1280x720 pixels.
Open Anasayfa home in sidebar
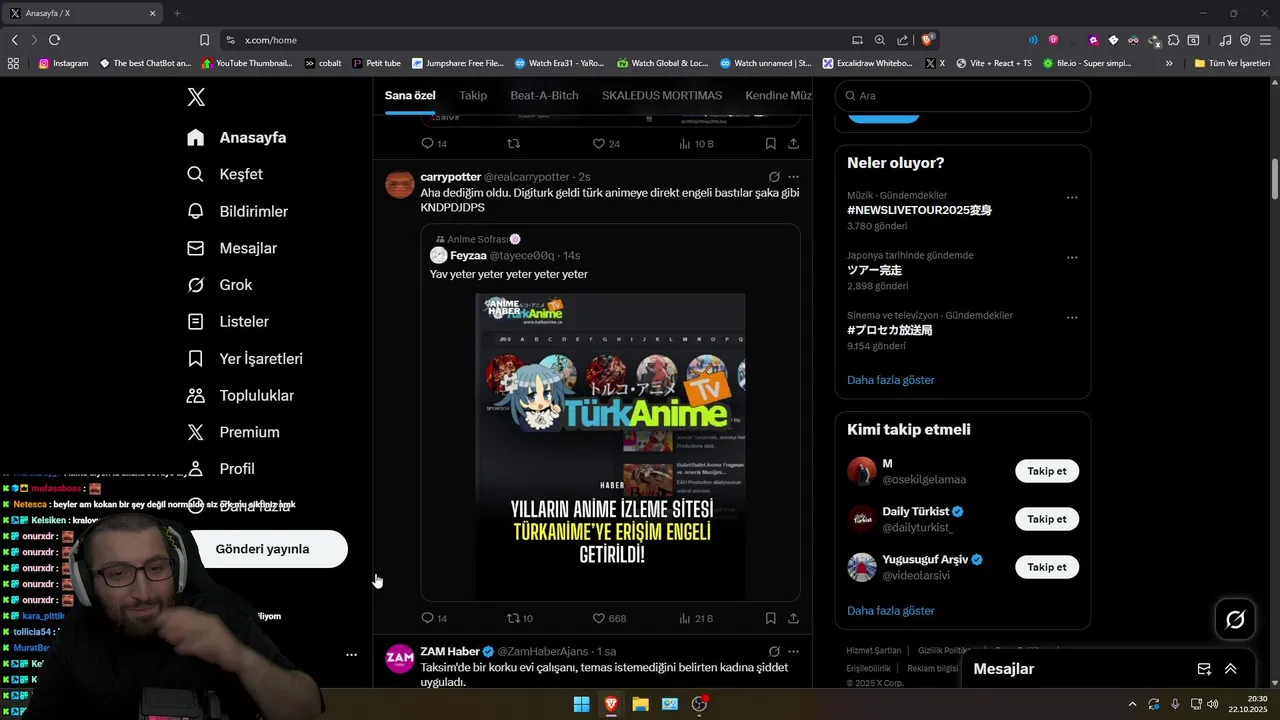237,138
